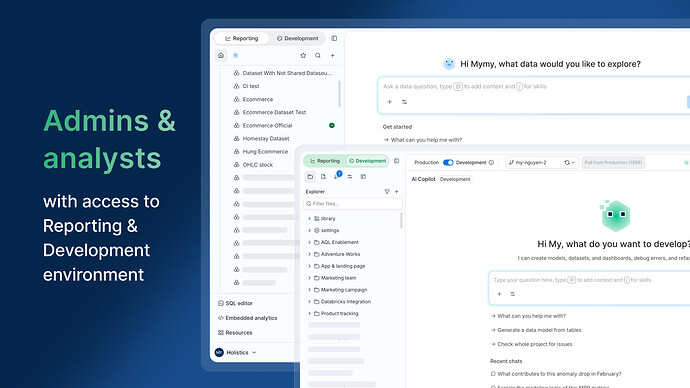Click last square icon in Development toolbar
Viewport: 690px width, 388px height.
tap(363, 176)
